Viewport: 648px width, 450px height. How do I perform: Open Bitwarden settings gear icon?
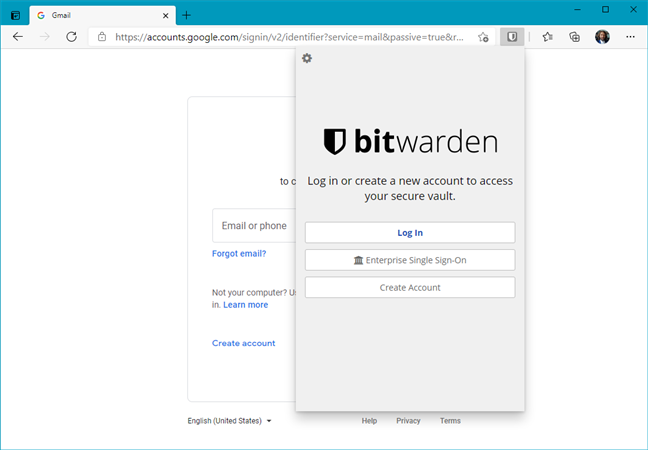307,58
